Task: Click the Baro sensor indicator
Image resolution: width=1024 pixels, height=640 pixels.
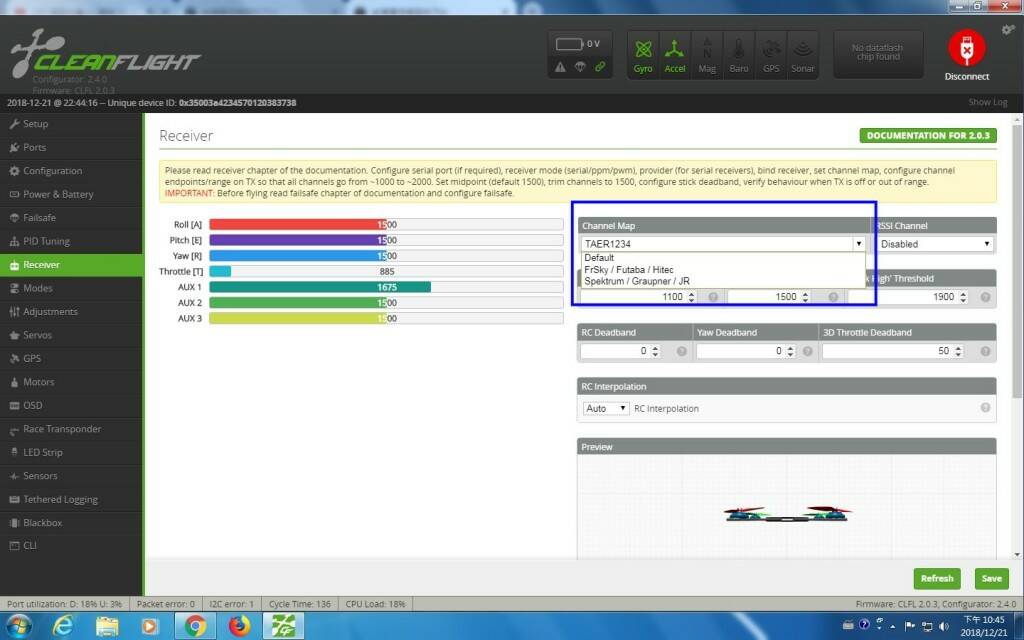Action: [739, 56]
